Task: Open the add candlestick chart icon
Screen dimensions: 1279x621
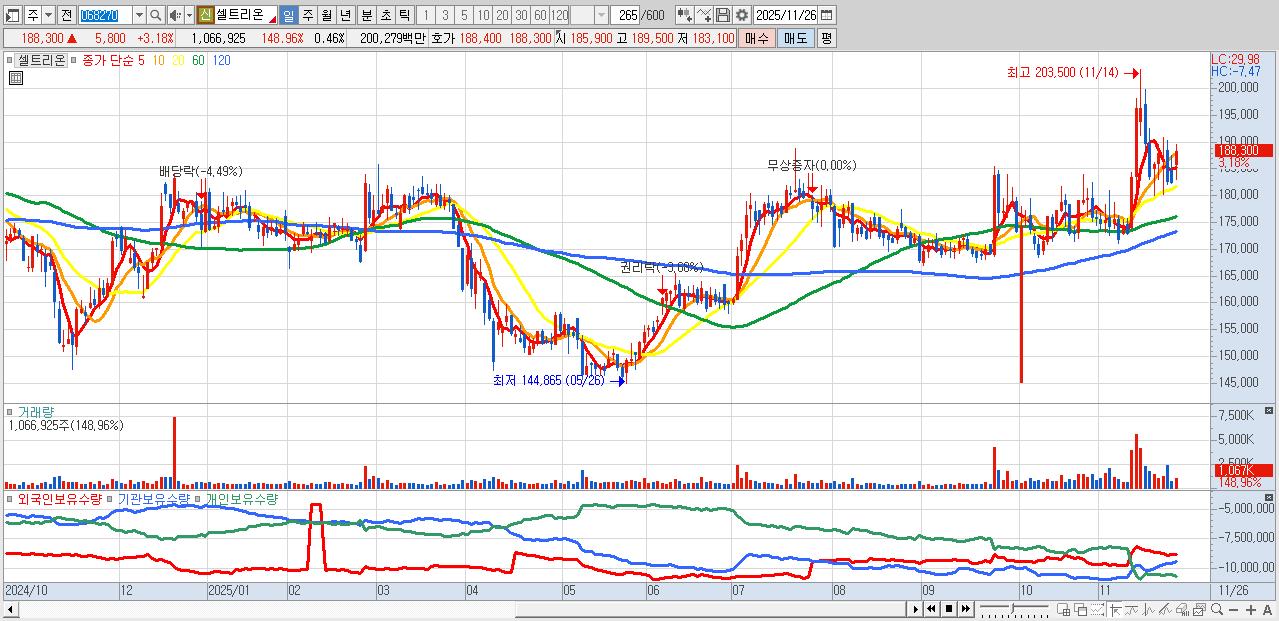Action: pos(684,15)
